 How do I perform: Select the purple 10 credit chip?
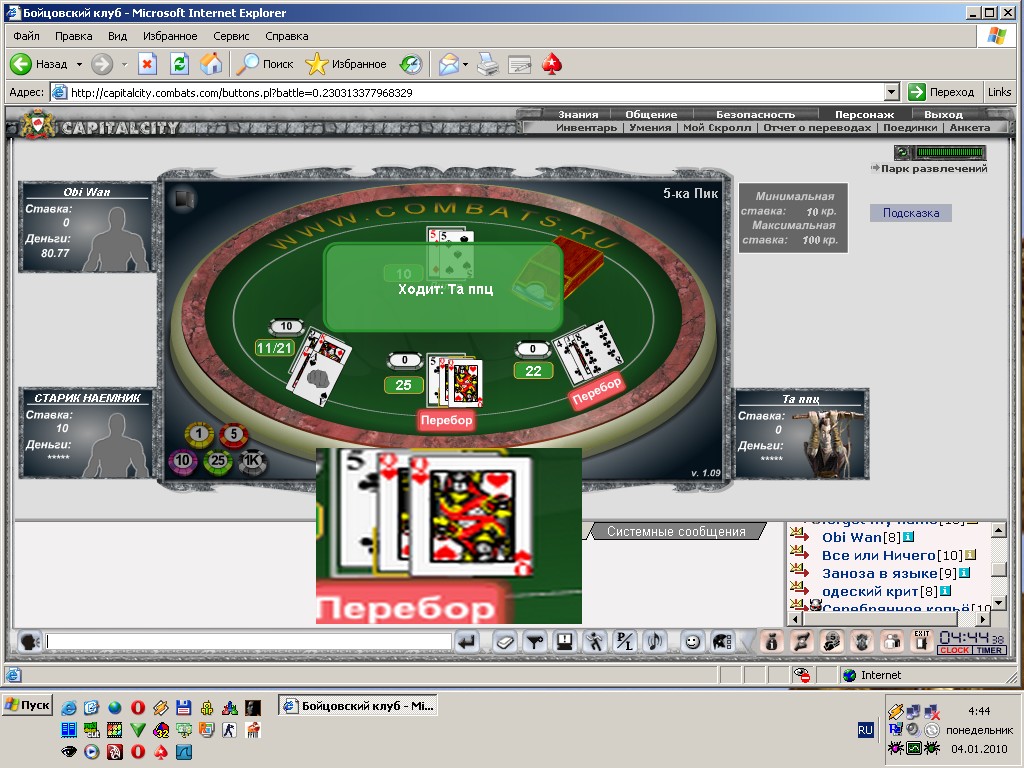tap(182, 461)
